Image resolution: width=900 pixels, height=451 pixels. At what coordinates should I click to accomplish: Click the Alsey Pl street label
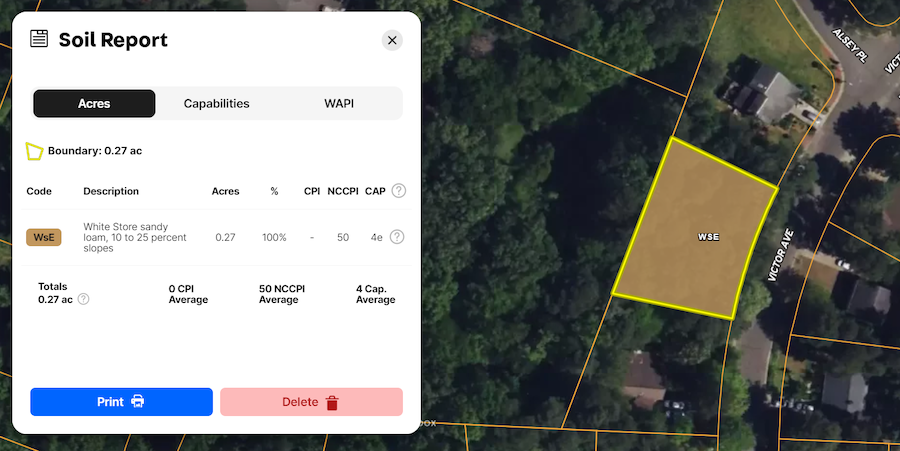tap(849, 47)
